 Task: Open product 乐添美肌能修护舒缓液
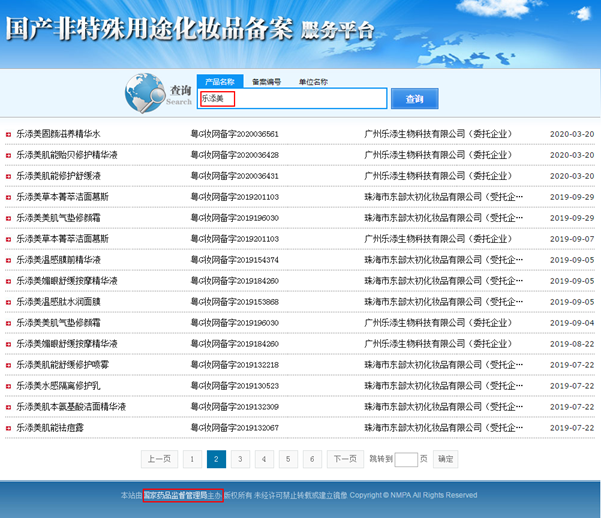click(x=58, y=176)
